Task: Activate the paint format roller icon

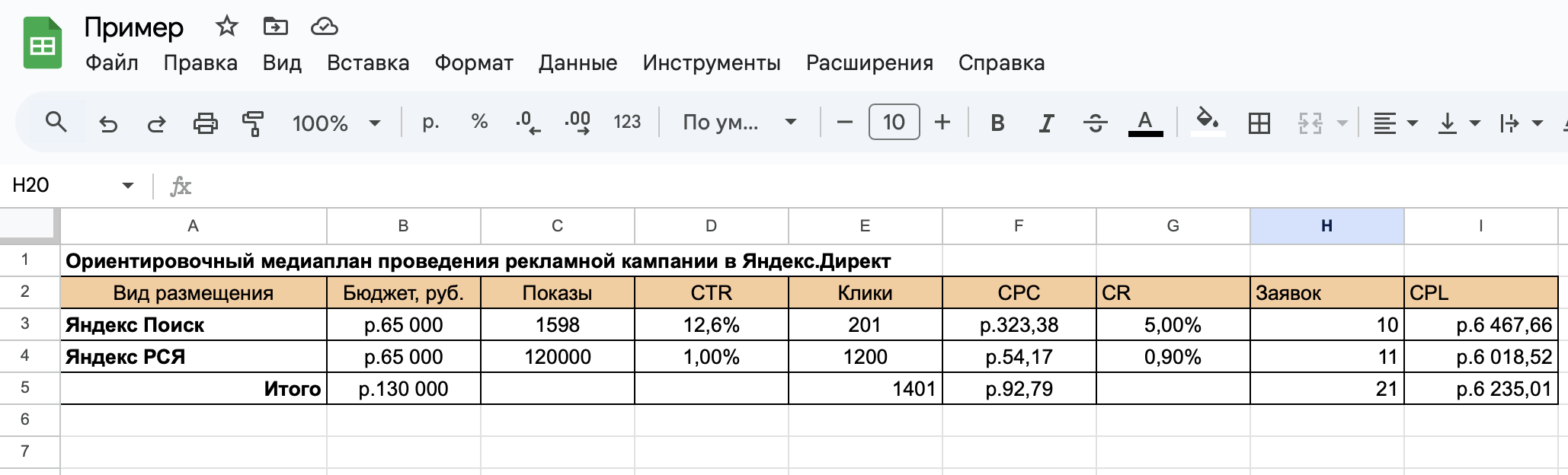Action: pos(252,123)
